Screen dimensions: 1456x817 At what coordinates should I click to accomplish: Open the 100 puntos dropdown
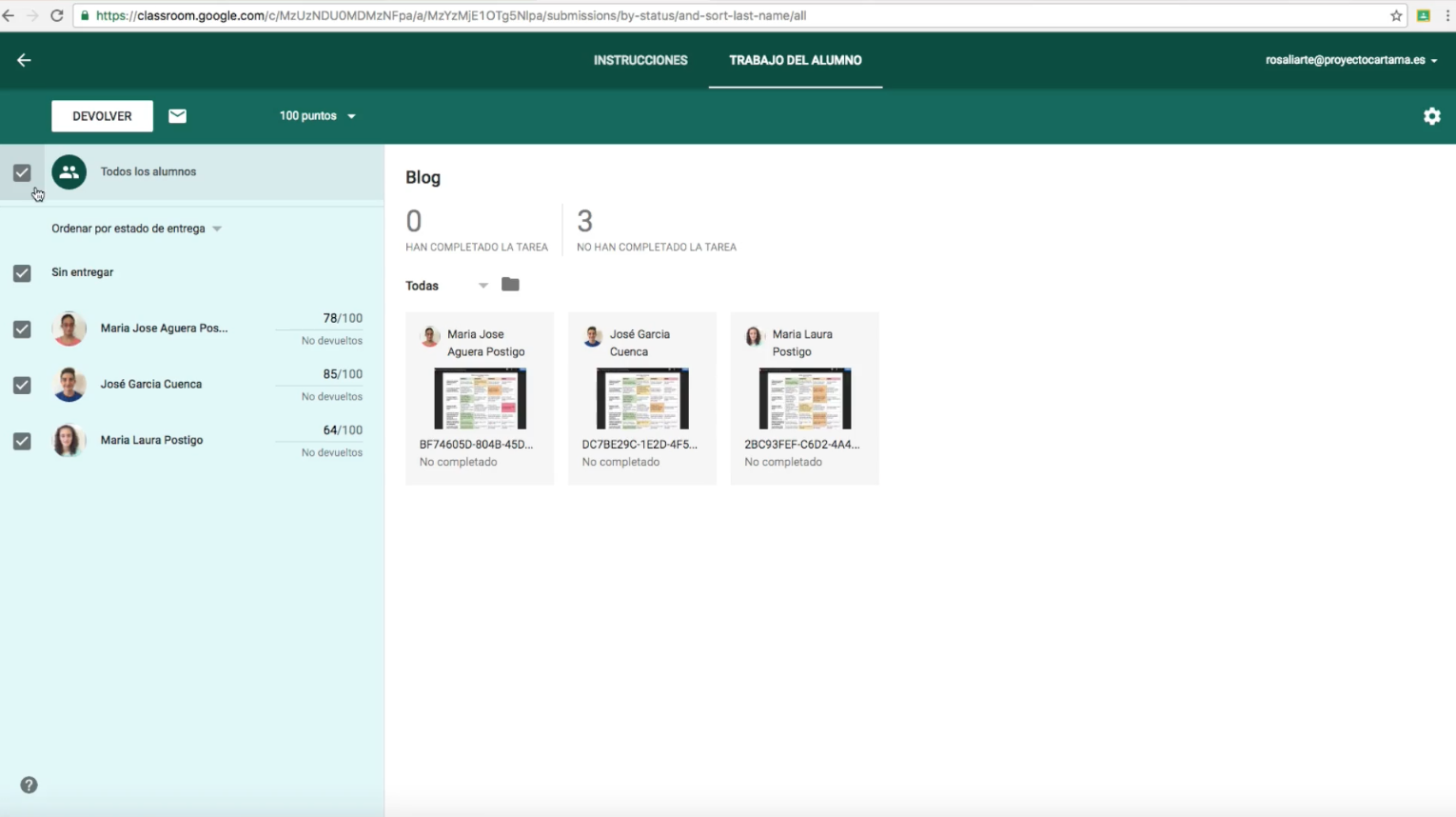pos(317,116)
